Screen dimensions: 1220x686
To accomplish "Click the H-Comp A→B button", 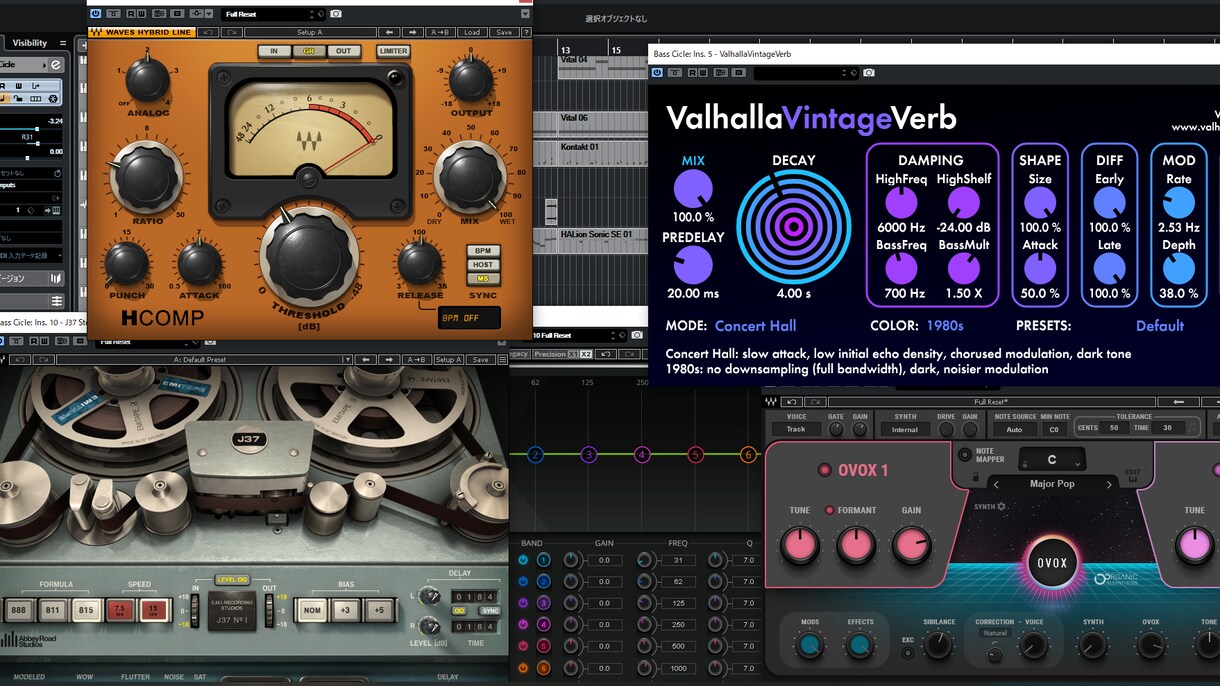I will click(441, 32).
